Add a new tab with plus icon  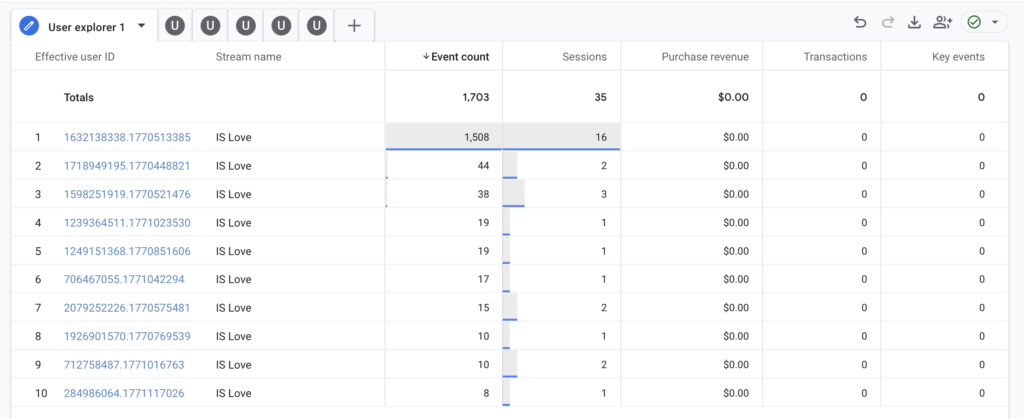click(354, 26)
